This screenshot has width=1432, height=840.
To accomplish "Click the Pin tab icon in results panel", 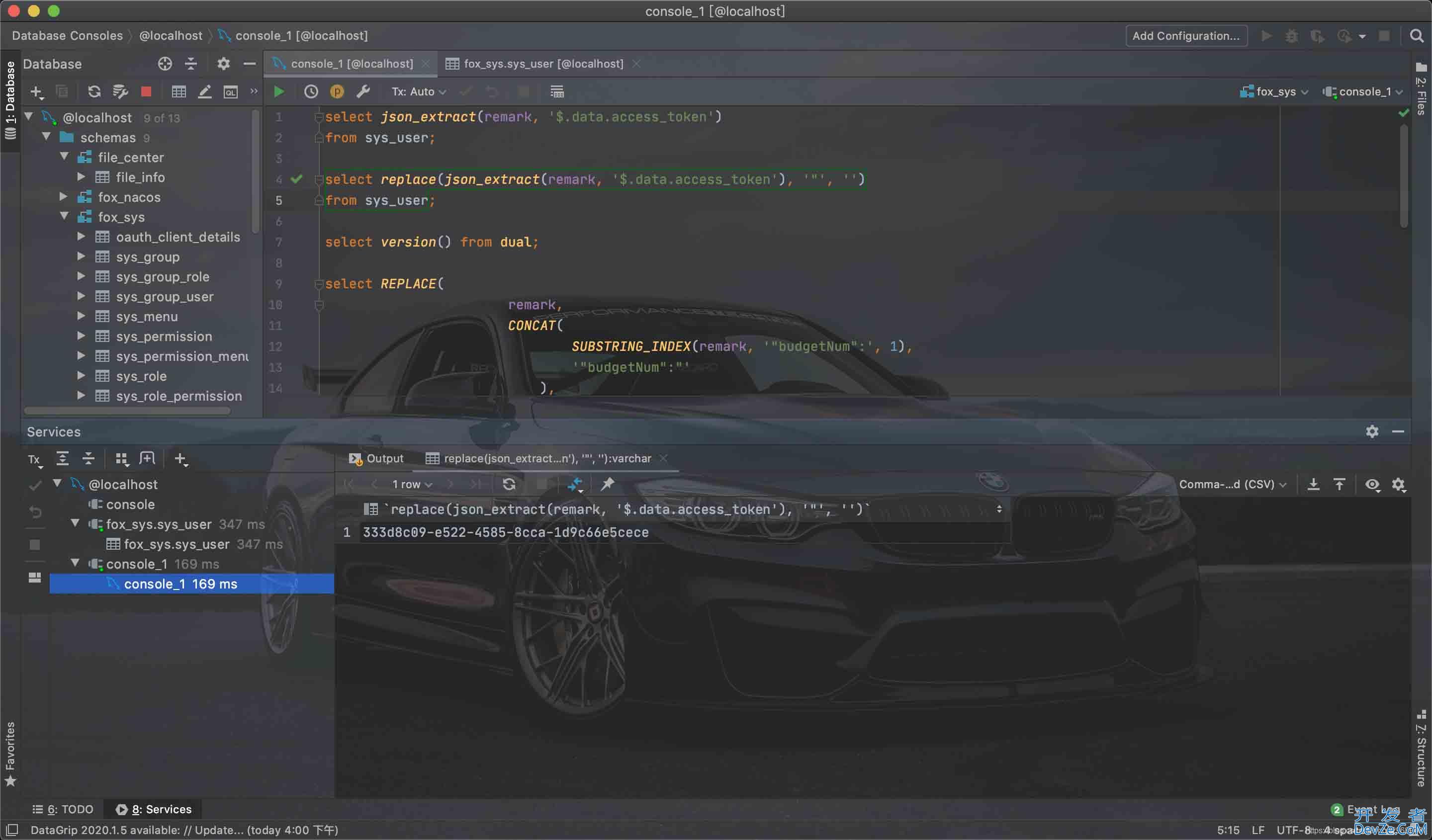I will (x=608, y=484).
